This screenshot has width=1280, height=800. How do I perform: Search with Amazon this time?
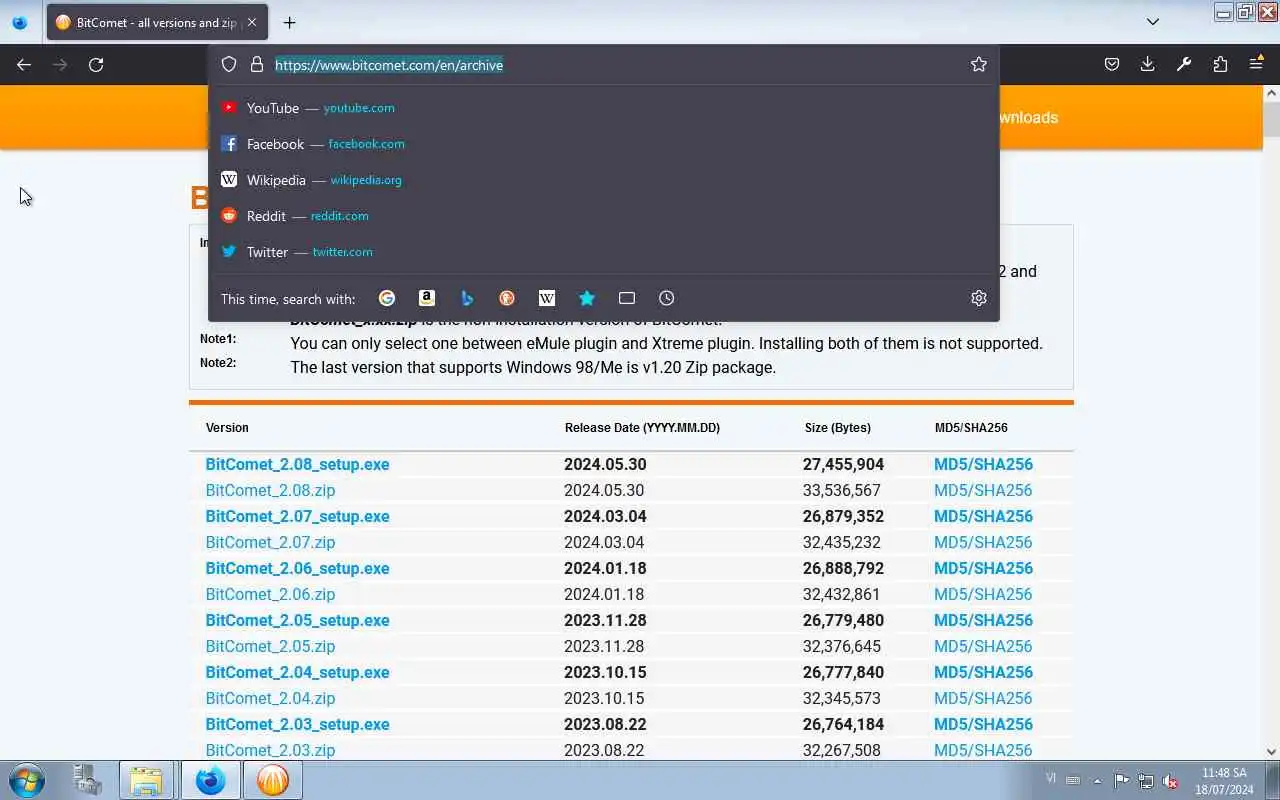[427, 298]
